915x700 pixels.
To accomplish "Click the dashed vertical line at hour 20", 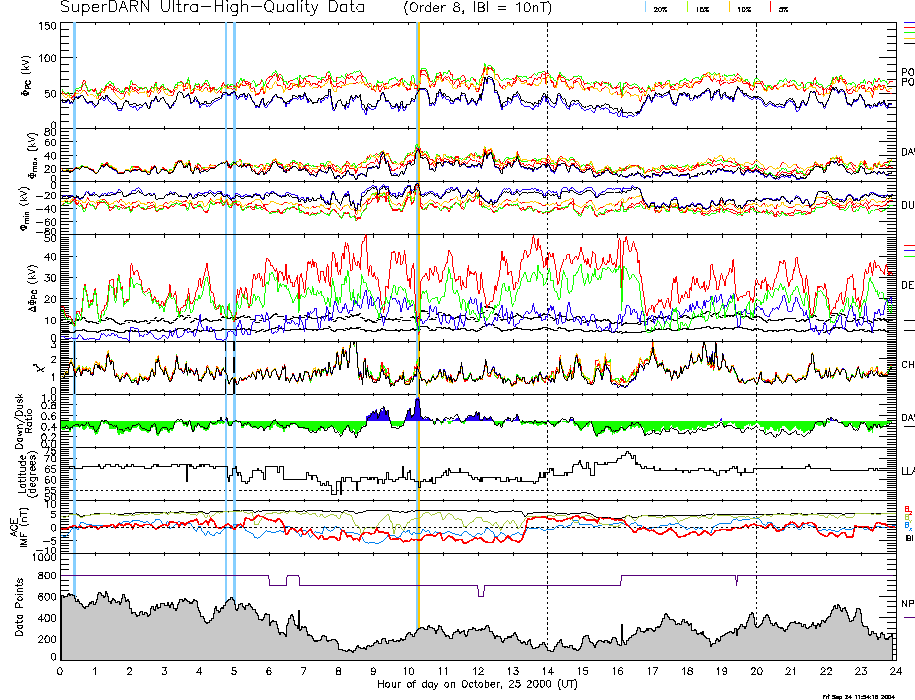I will (x=756, y=300).
